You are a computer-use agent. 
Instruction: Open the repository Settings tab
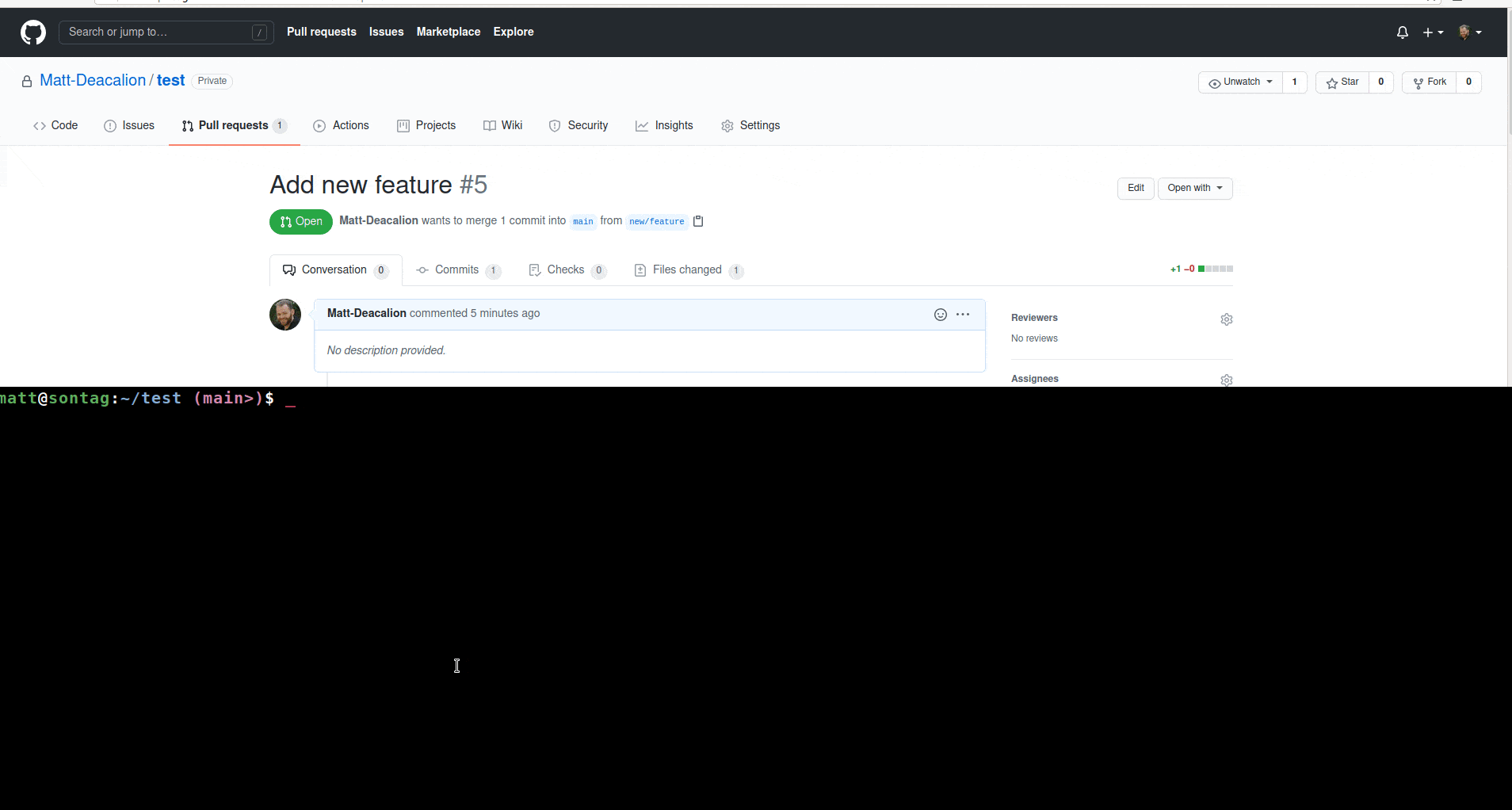(750, 125)
